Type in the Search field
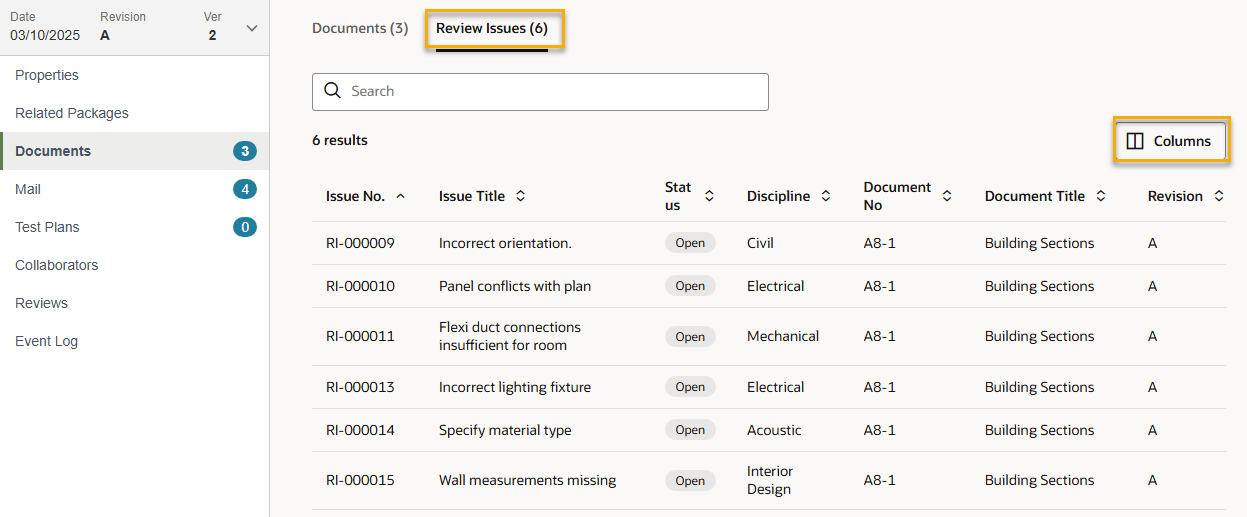1247x517 pixels. [x=550, y=91]
